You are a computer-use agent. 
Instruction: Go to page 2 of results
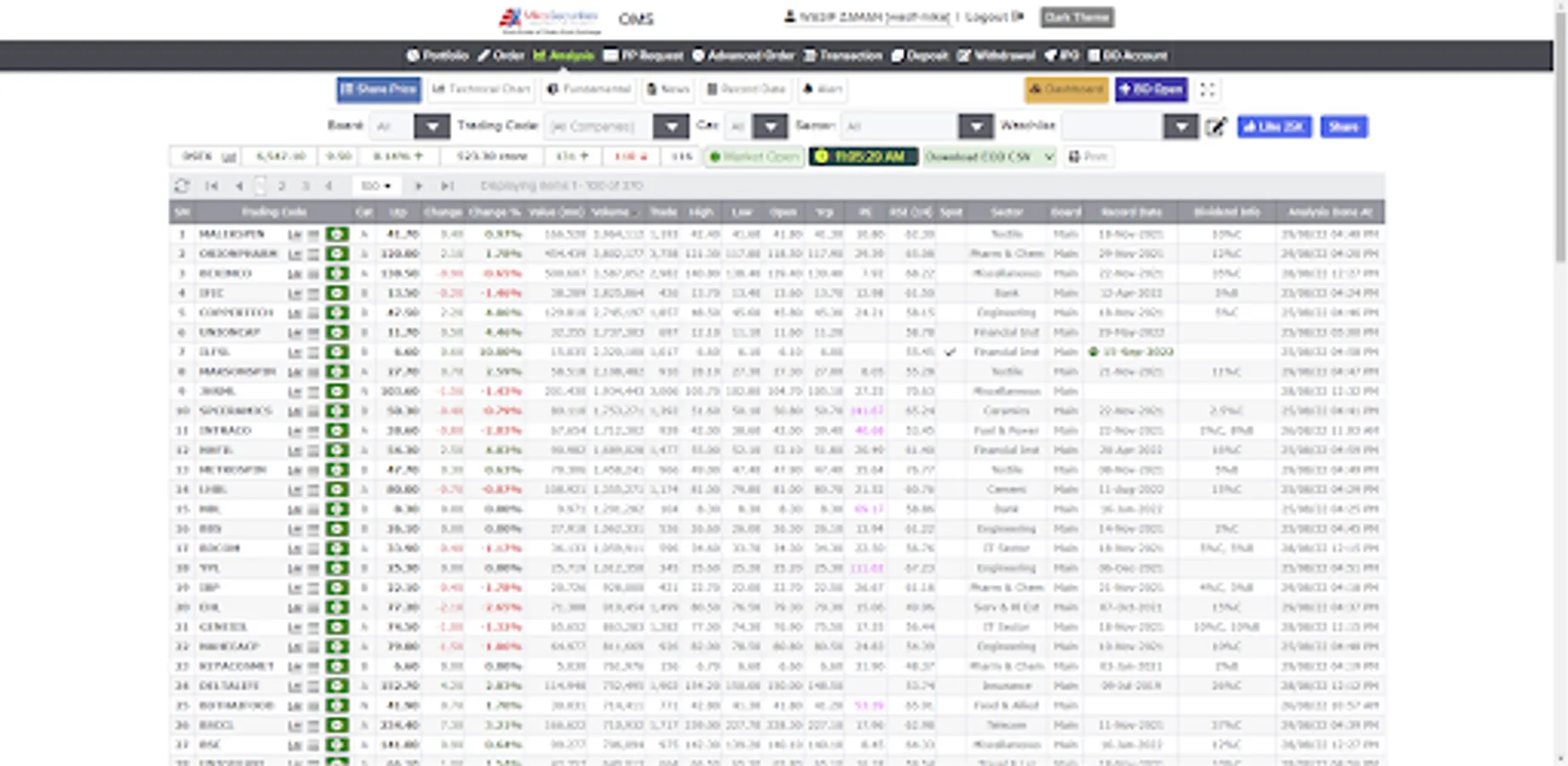pos(282,186)
